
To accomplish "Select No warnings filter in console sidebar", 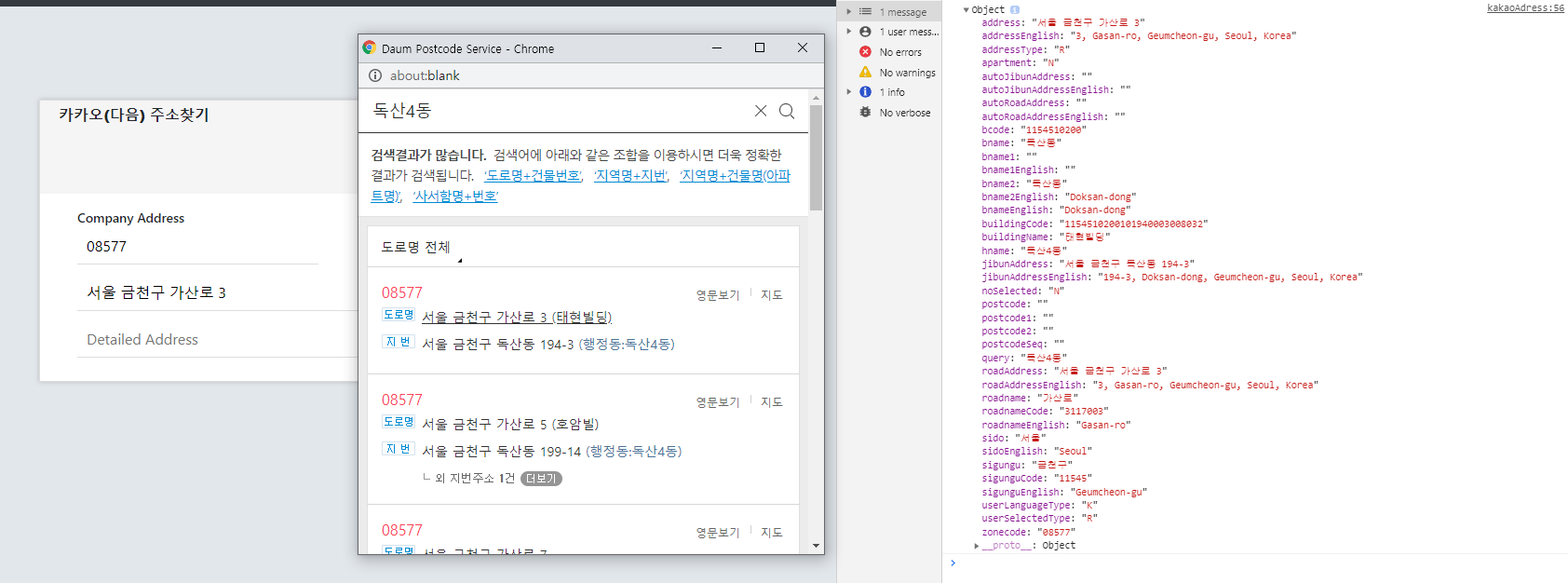I will click(908, 73).
